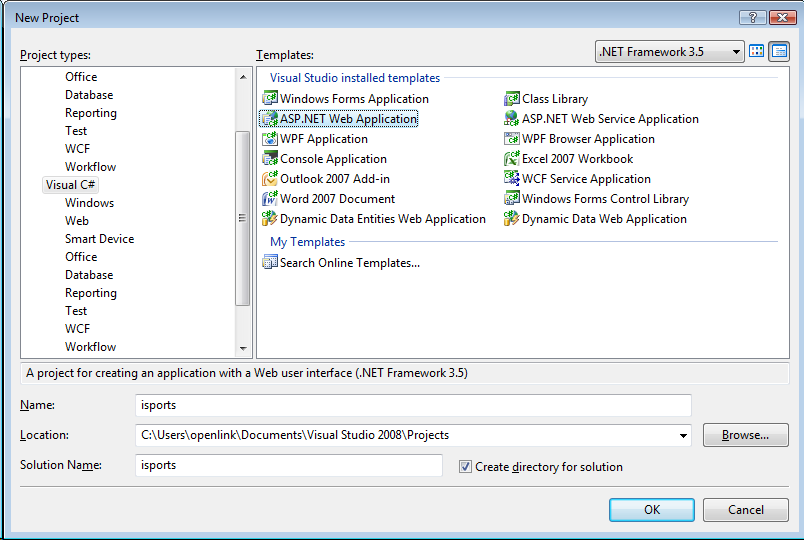Click the Search Online Templates icon
The image size is (804, 540).
(x=270, y=262)
